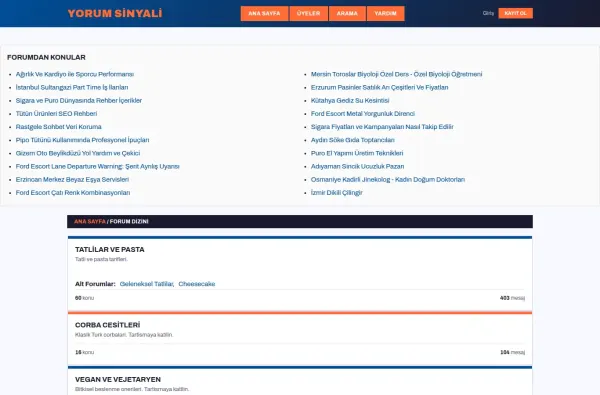Open topic Ford Escort Çatı Renk Kombinasyonları
The image size is (600, 395).
[x=73, y=193]
